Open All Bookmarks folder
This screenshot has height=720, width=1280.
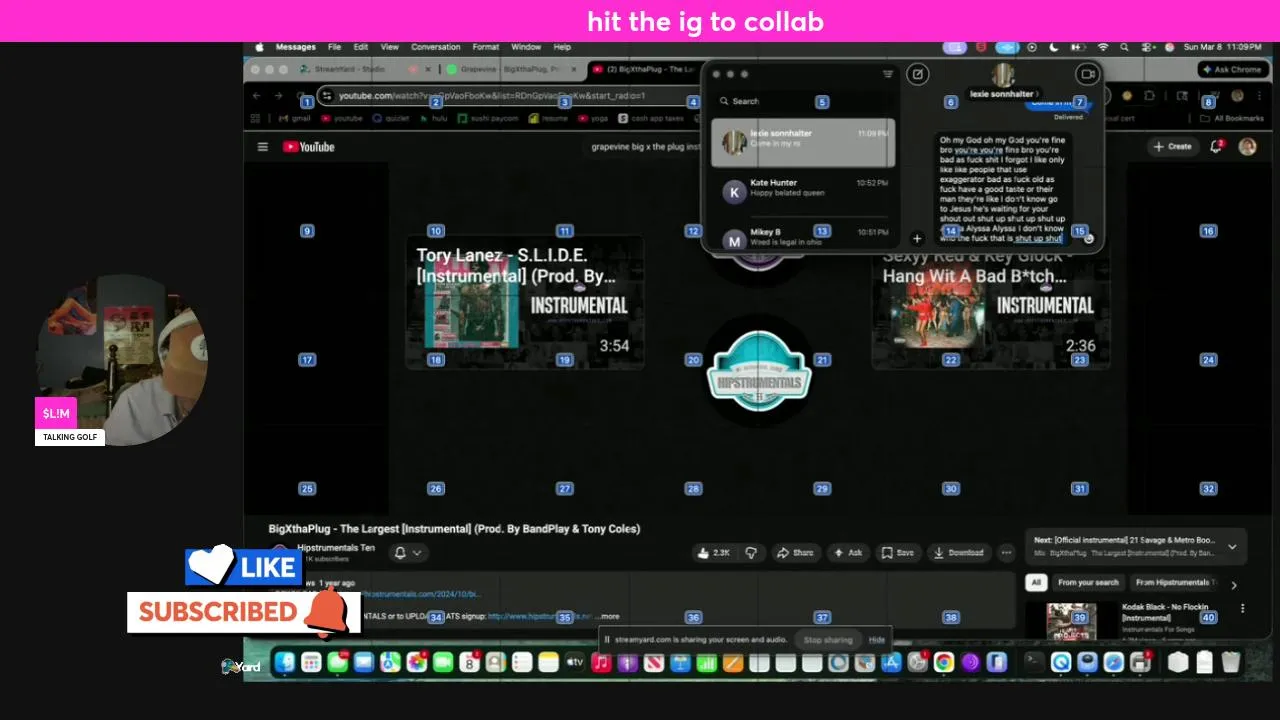click(1232, 118)
